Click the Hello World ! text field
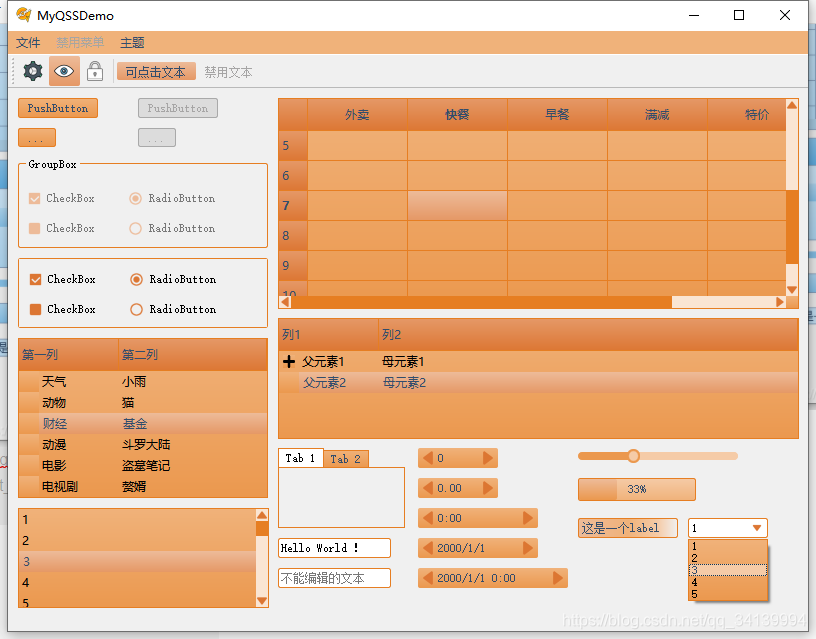 [334, 548]
